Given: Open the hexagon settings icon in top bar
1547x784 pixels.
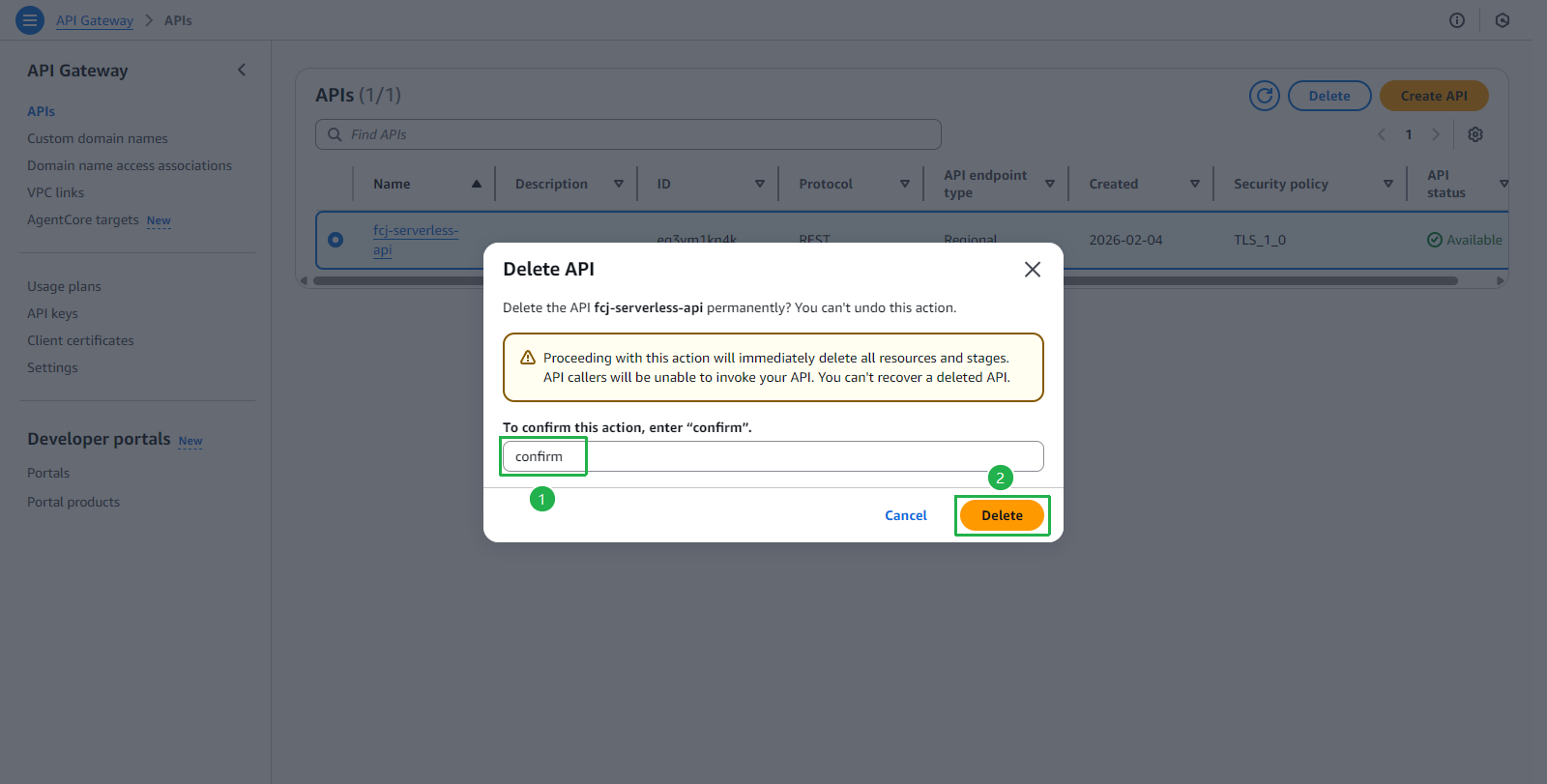Looking at the screenshot, I should 1503,20.
